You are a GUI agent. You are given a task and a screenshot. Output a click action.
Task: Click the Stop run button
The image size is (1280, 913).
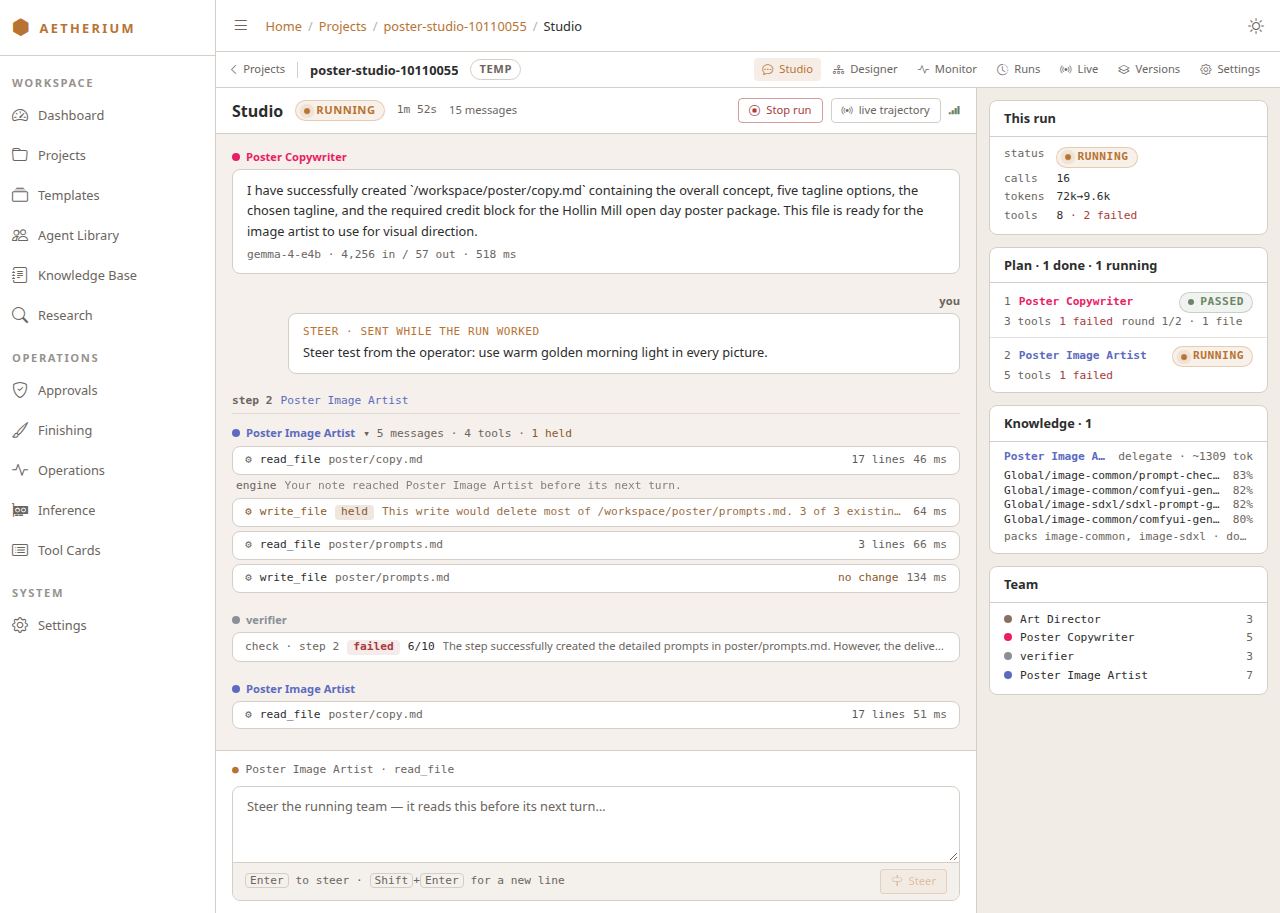[x=780, y=110]
